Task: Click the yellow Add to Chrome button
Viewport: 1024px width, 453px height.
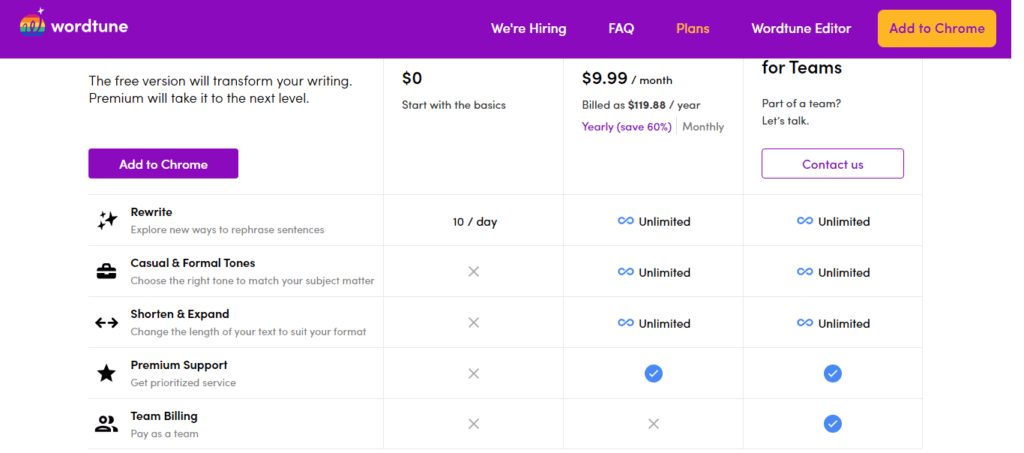Action: click(936, 28)
